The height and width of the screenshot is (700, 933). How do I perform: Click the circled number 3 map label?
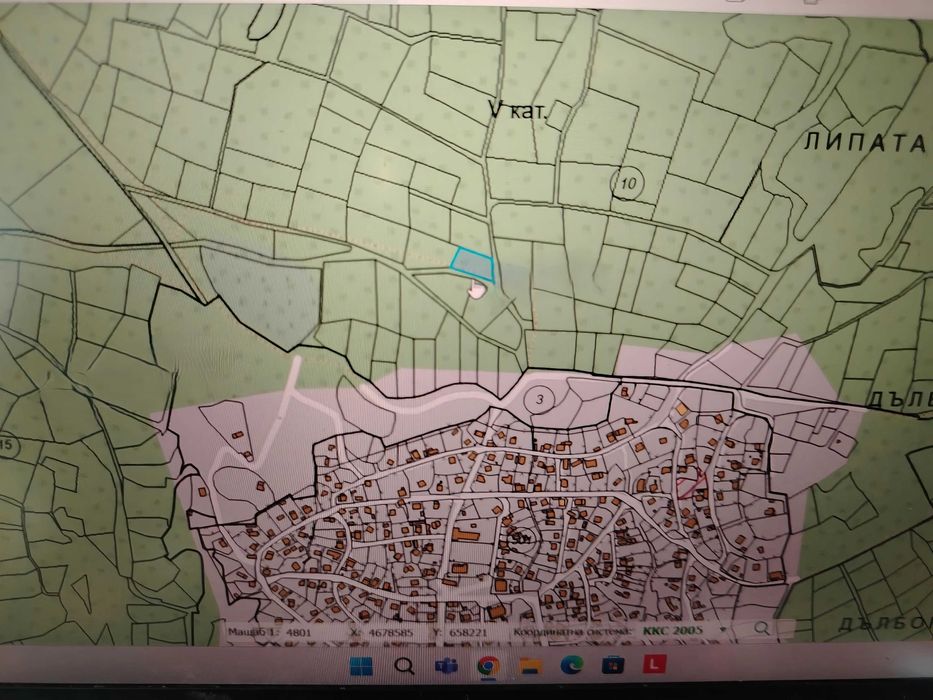pyautogui.click(x=540, y=399)
